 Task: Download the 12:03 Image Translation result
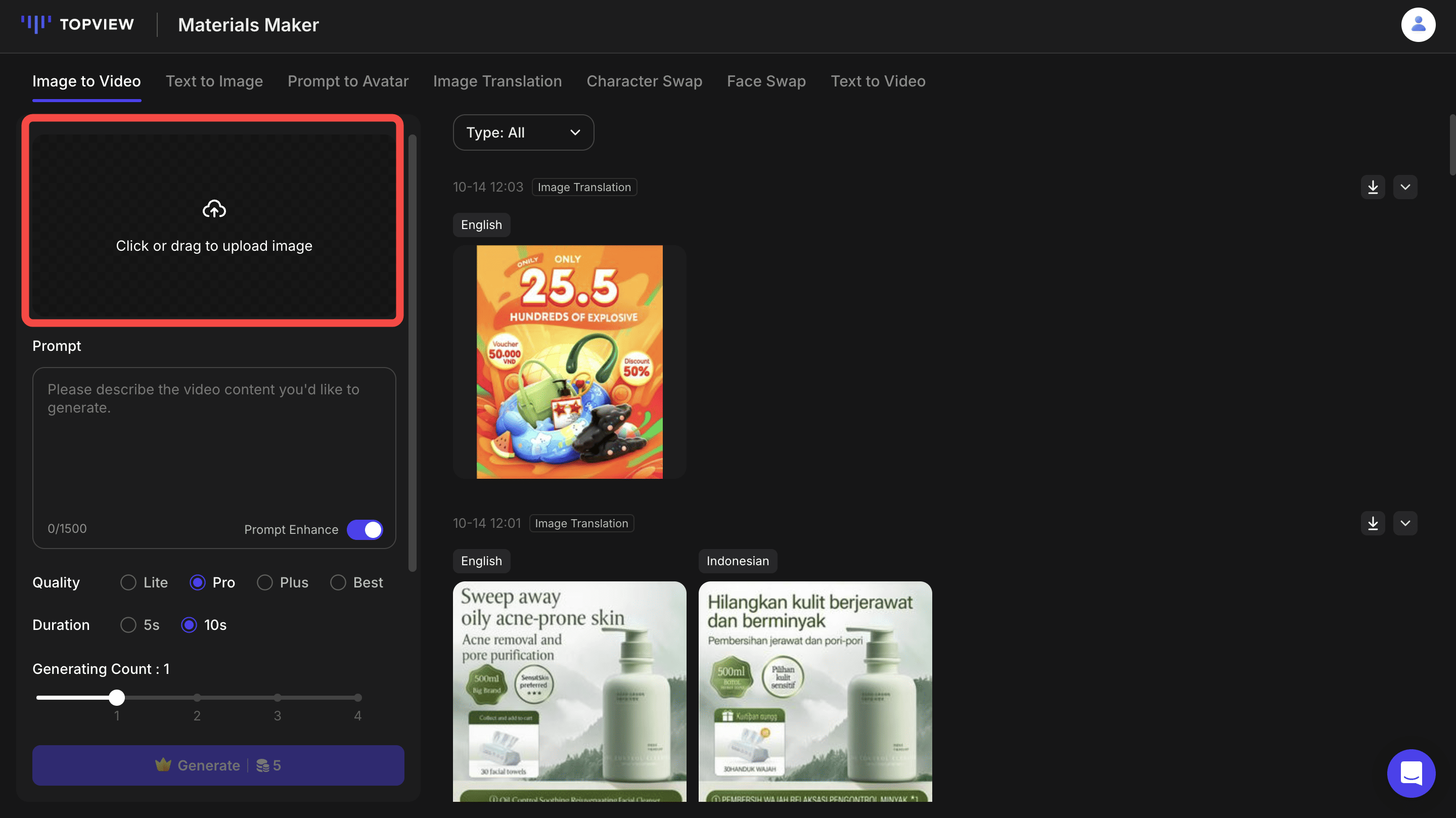(x=1373, y=187)
